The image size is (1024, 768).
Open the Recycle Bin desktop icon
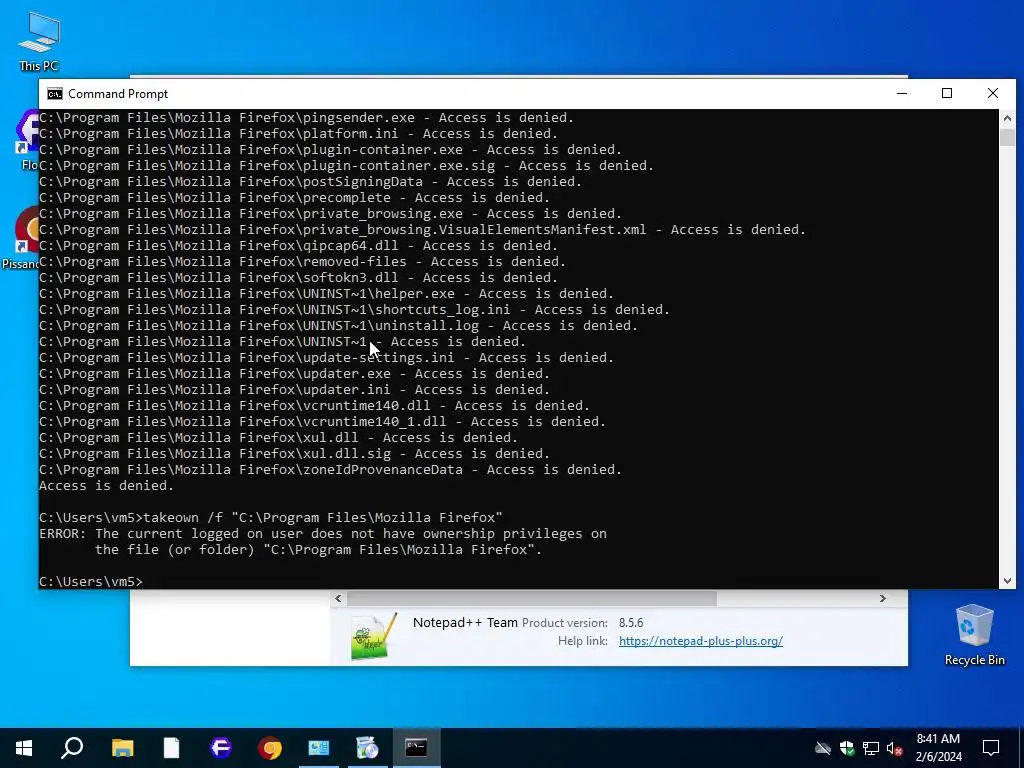[x=974, y=635]
